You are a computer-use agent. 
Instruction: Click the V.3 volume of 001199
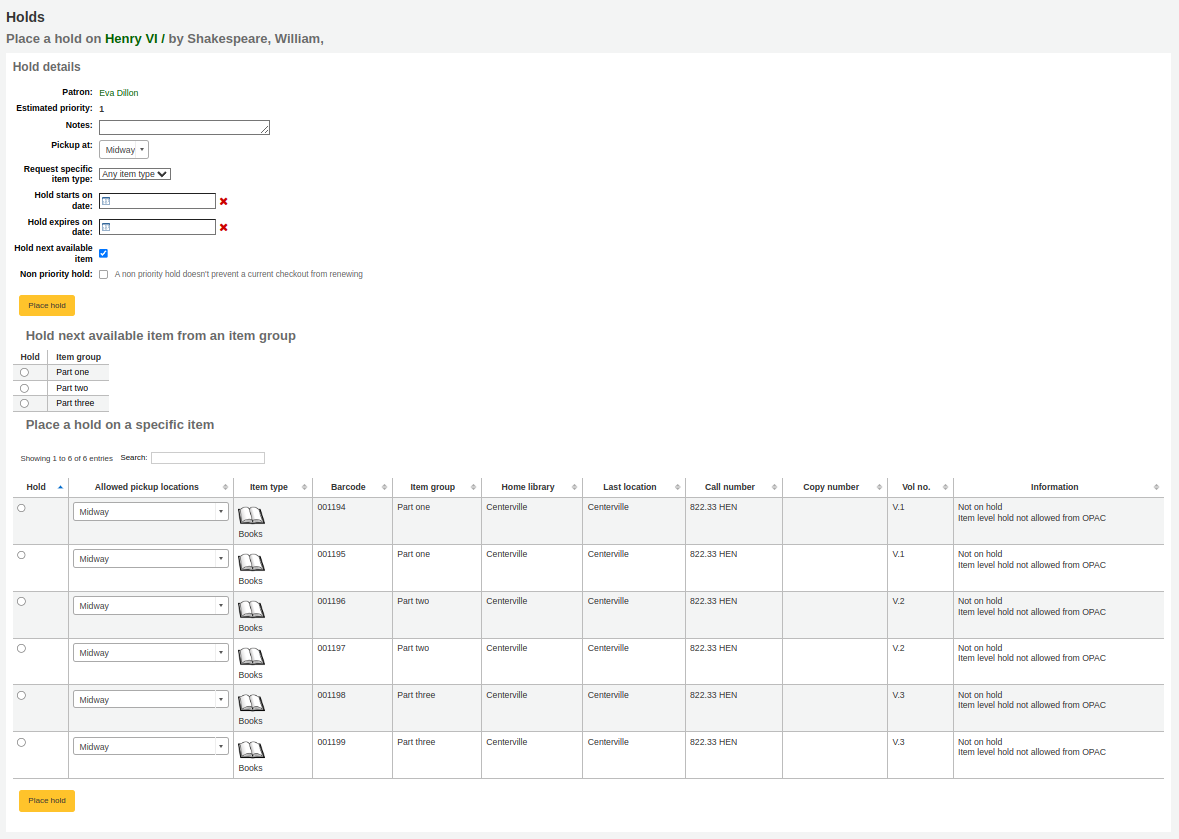pyautogui.click(x=899, y=742)
